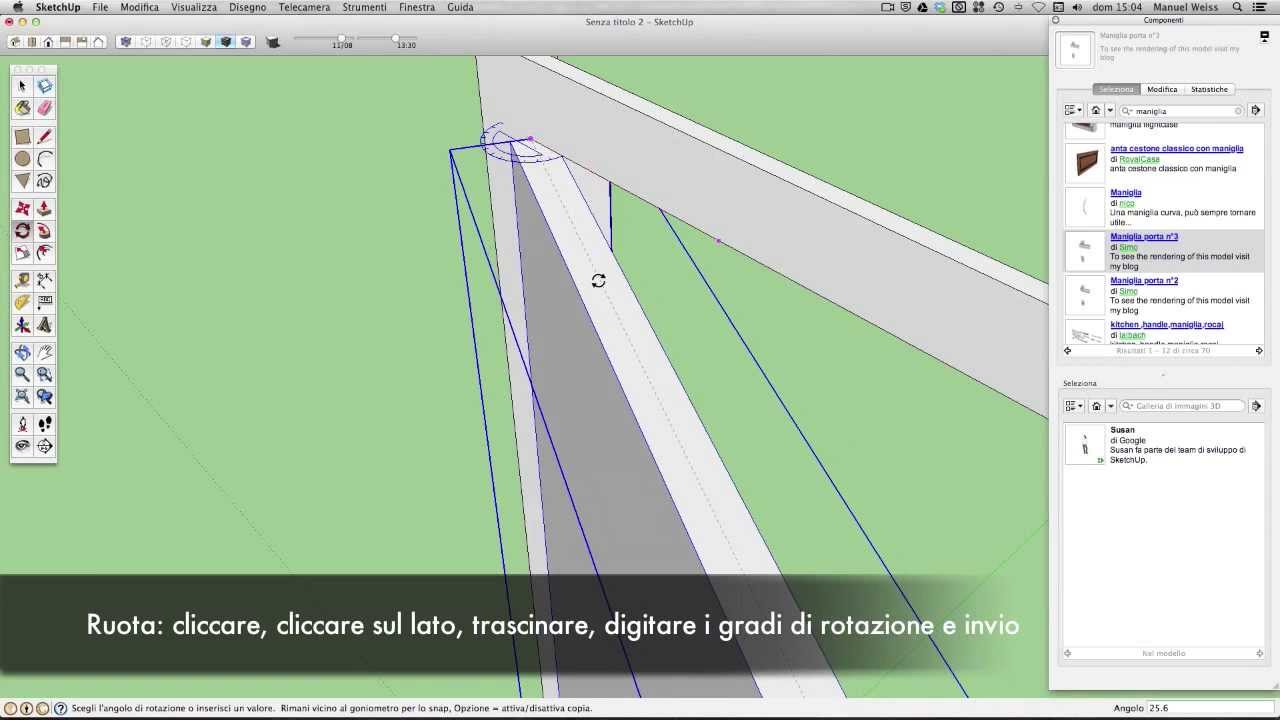Viewport: 1280px width, 720px height.
Task: Select the Polygon tool
Action: [x=22, y=181]
